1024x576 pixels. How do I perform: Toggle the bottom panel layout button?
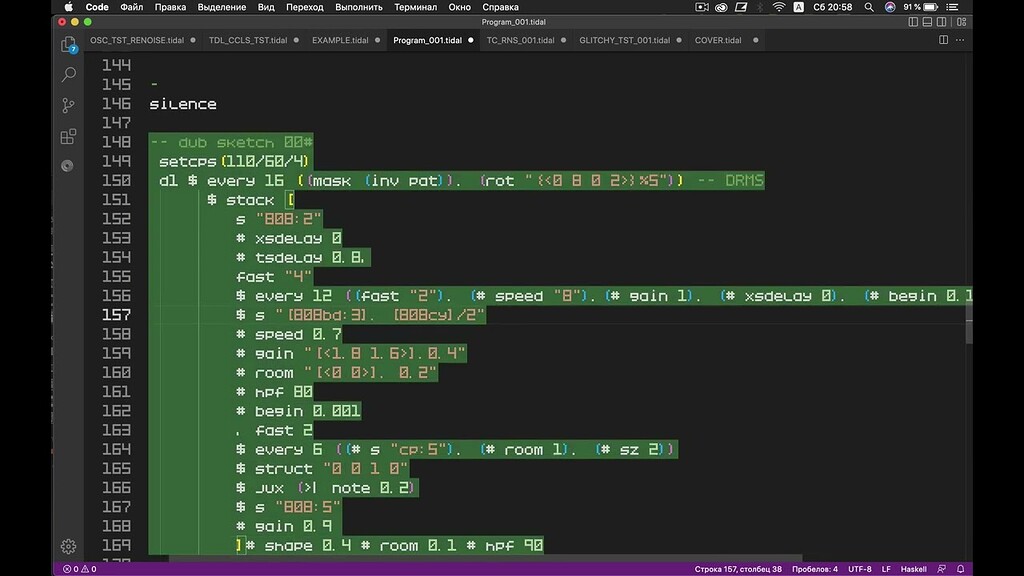927,22
